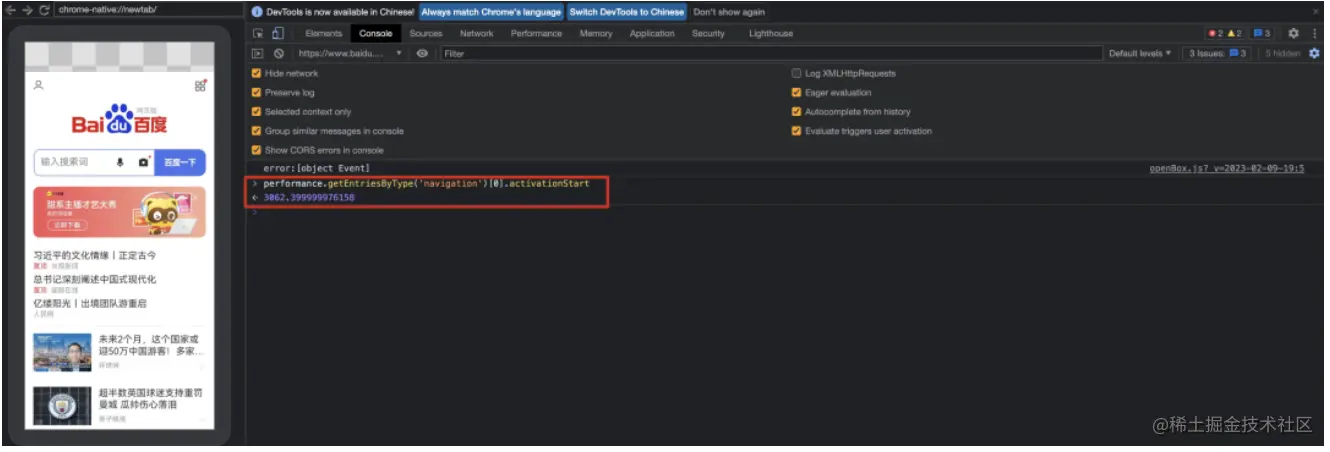Open the Performance tab
Viewport: 1330px width, 452px height.
click(x=536, y=33)
